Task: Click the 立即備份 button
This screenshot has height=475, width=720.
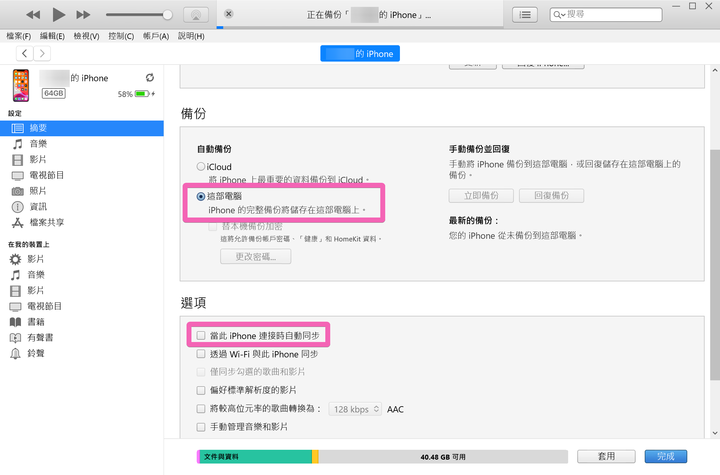Action: (481, 196)
